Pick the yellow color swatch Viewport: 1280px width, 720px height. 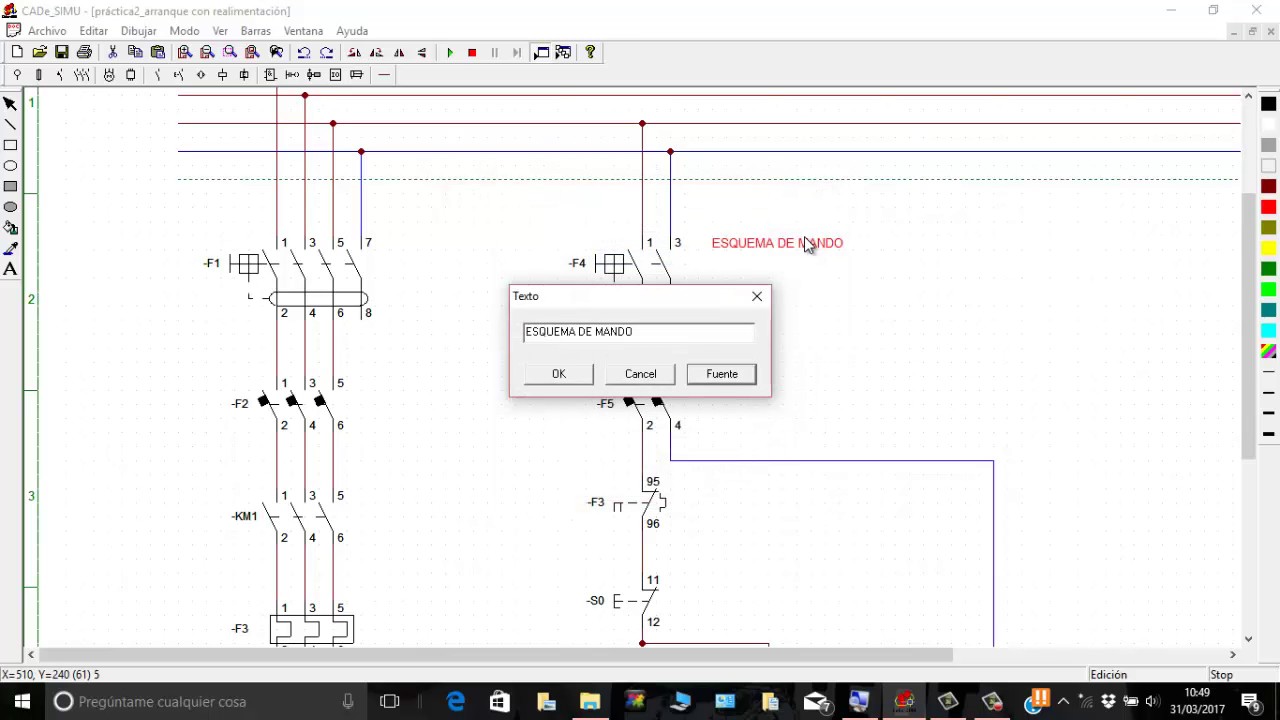pyautogui.click(x=1268, y=248)
